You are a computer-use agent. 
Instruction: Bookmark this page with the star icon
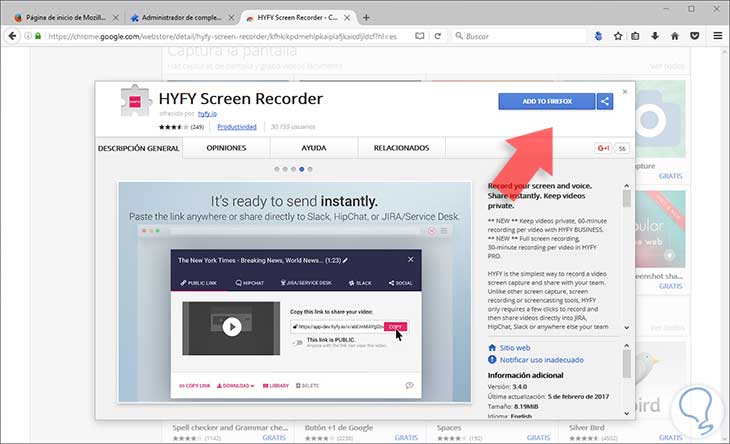click(618, 36)
